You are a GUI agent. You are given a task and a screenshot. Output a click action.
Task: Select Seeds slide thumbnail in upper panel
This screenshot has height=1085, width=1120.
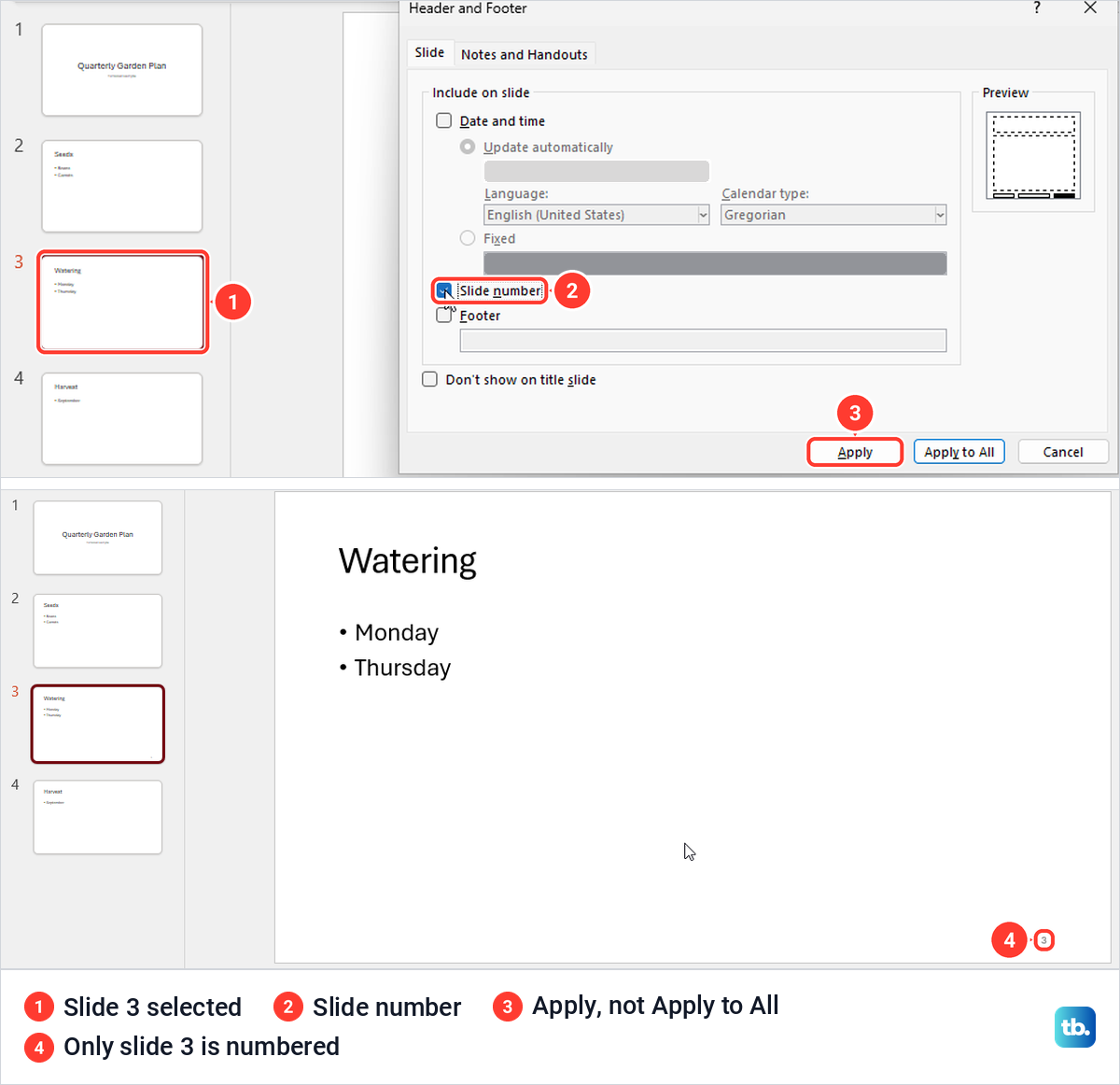click(122, 186)
